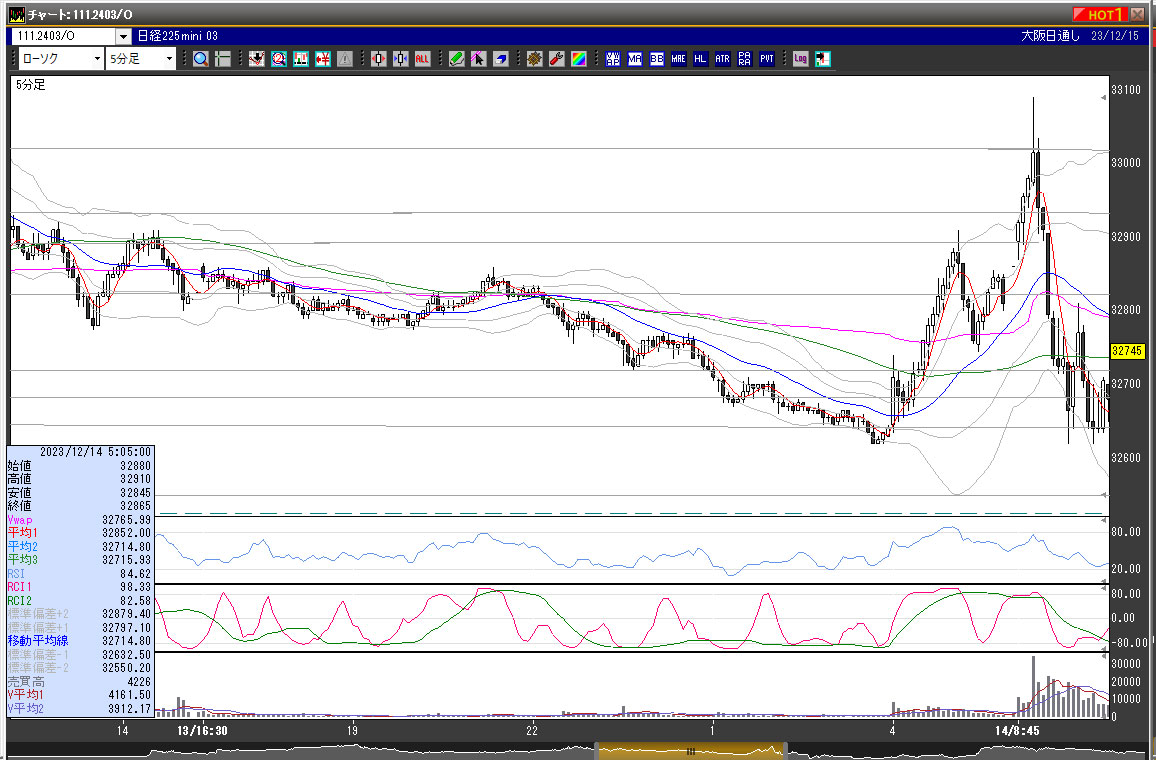Toggle the MA moving average indicator
1156x760 pixels.
point(635,59)
